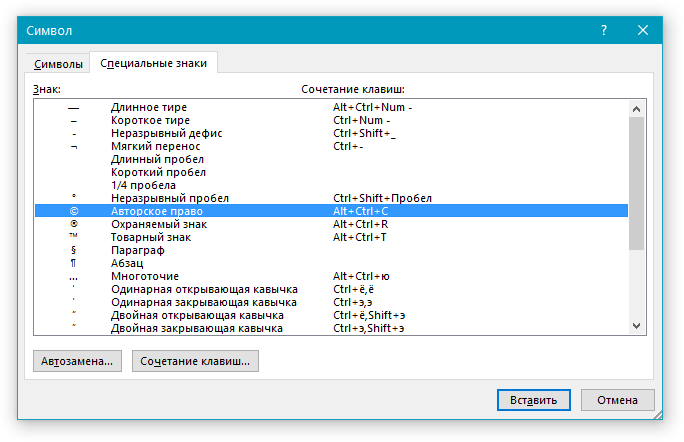This screenshot has height=442, width=684.
Task: Click the resize grip at dialog corner
Action: coord(658,415)
